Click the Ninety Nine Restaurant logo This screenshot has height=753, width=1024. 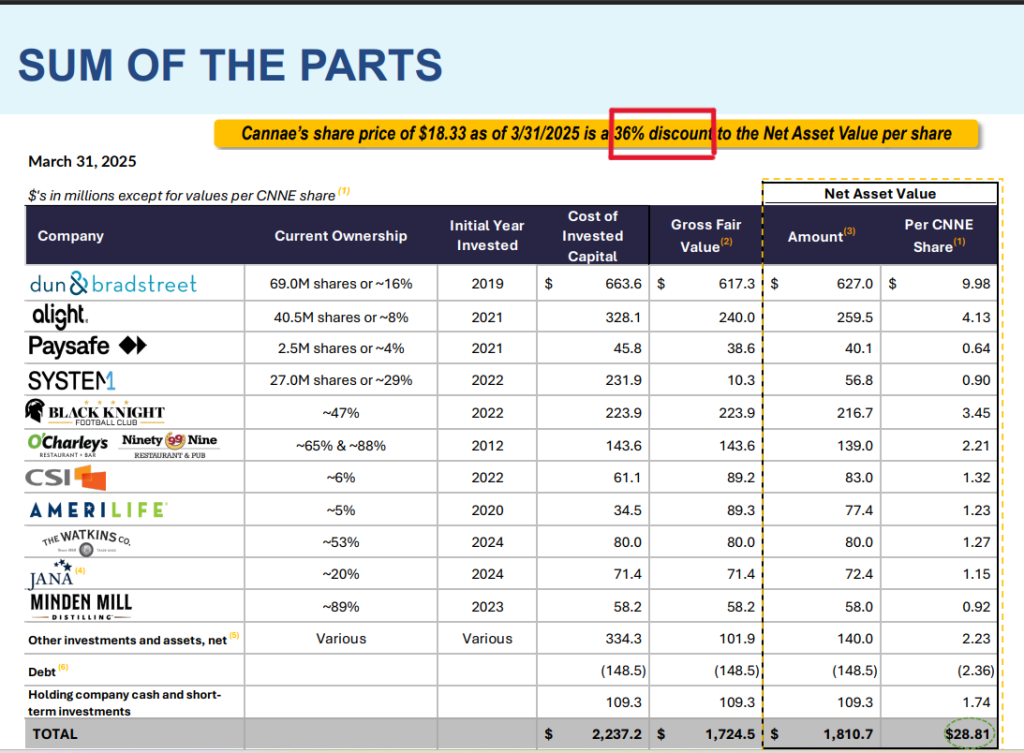(169, 443)
